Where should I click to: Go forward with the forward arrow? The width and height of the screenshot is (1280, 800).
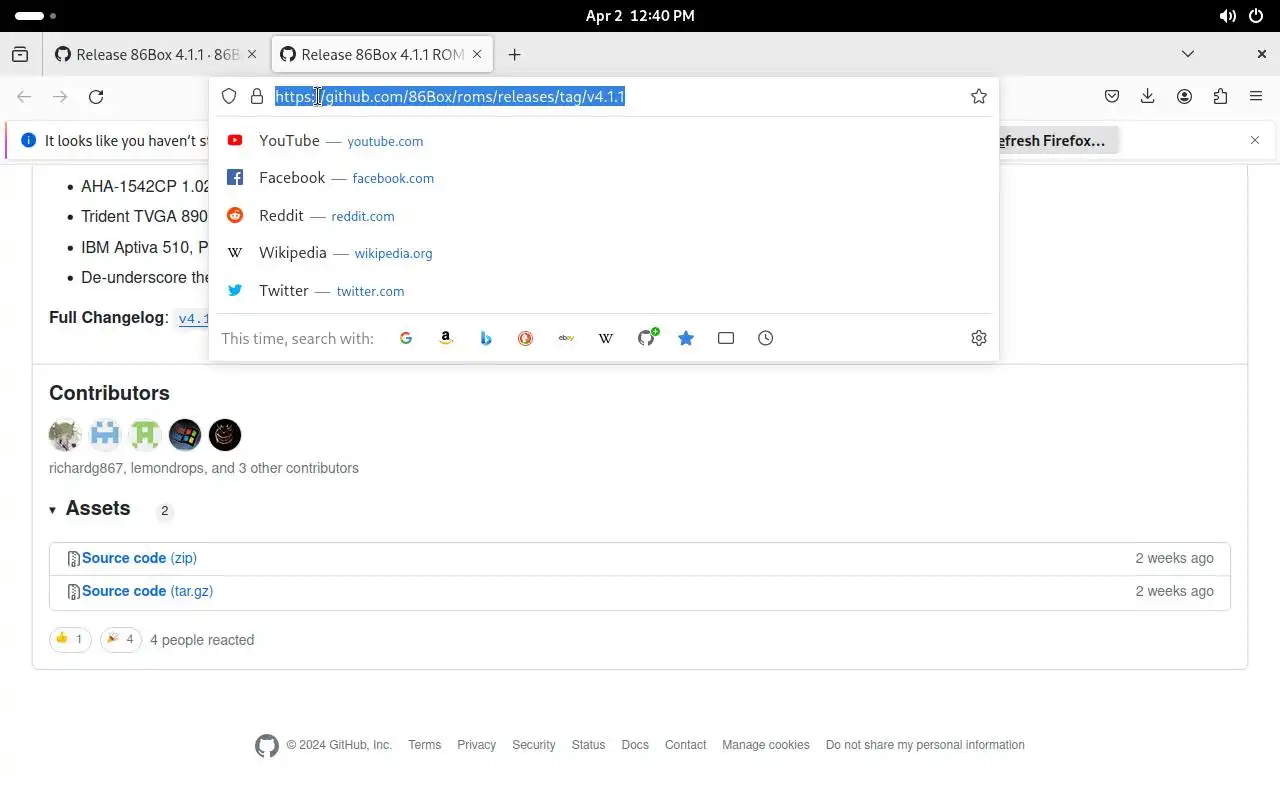(60, 97)
